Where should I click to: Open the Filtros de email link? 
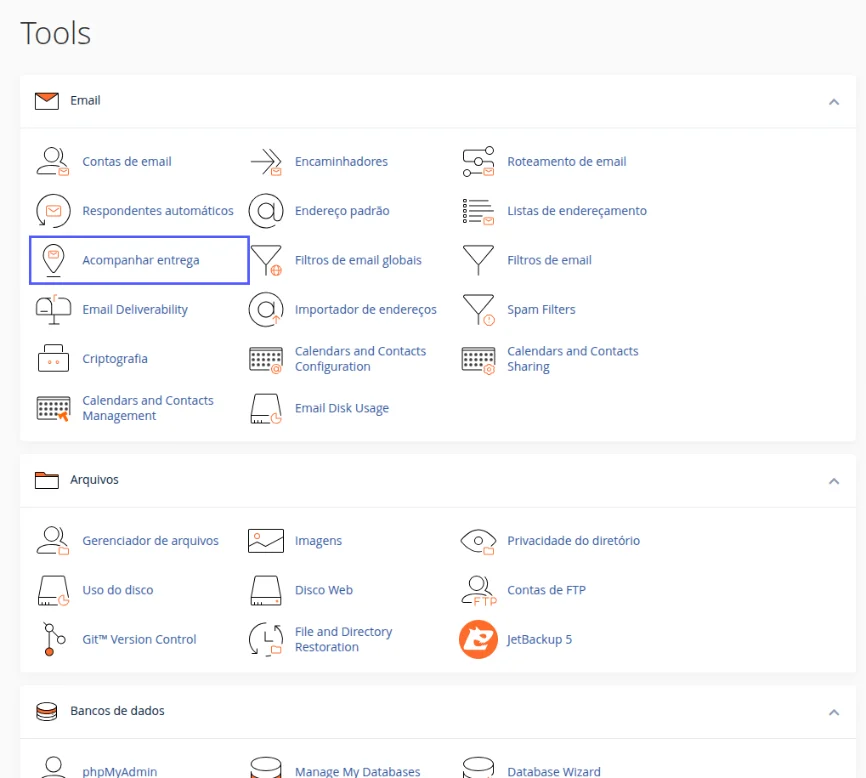[550, 260]
